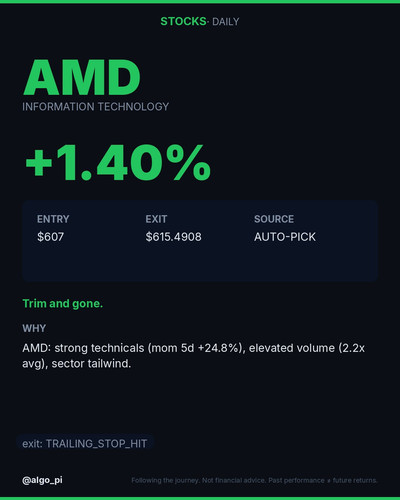Image resolution: width=400 pixels, height=500 pixels.
Task: Click the SOURCE label
Action: tap(274, 219)
